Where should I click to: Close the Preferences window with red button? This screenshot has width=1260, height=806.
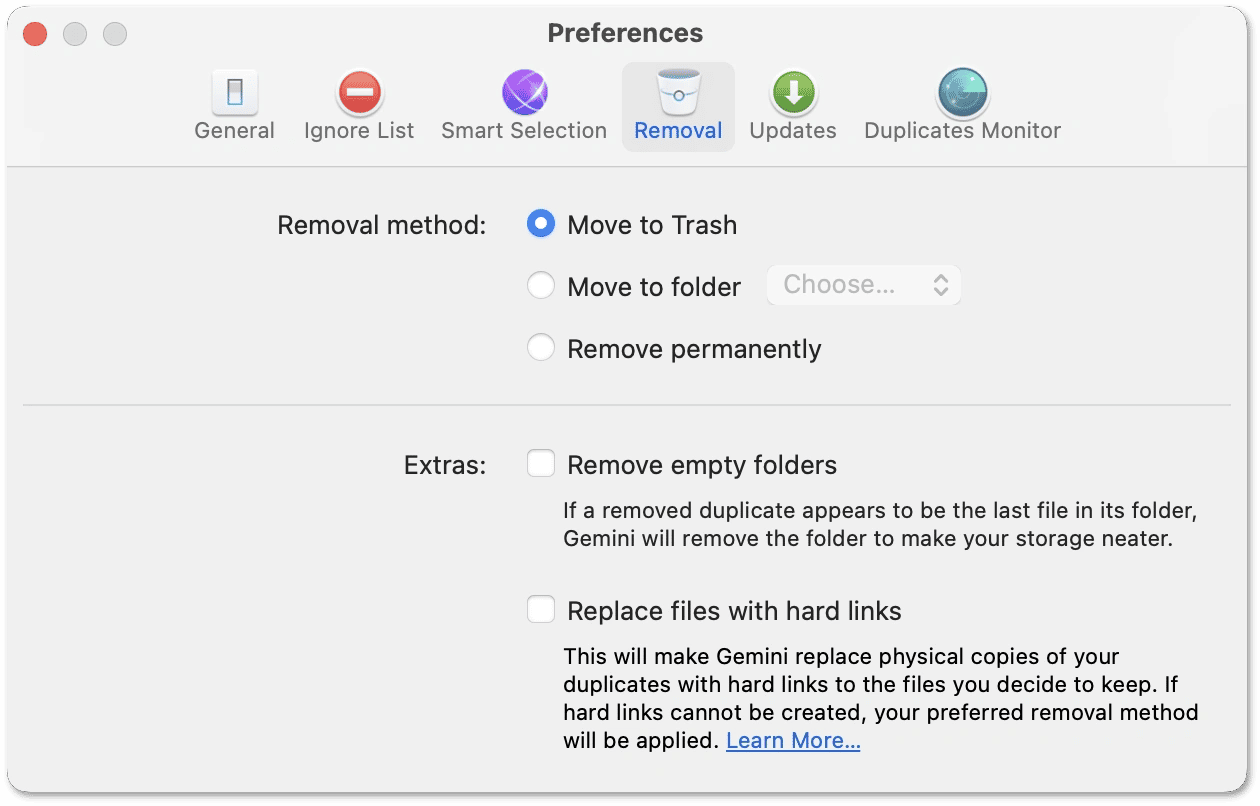pyautogui.click(x=35, y=34)
